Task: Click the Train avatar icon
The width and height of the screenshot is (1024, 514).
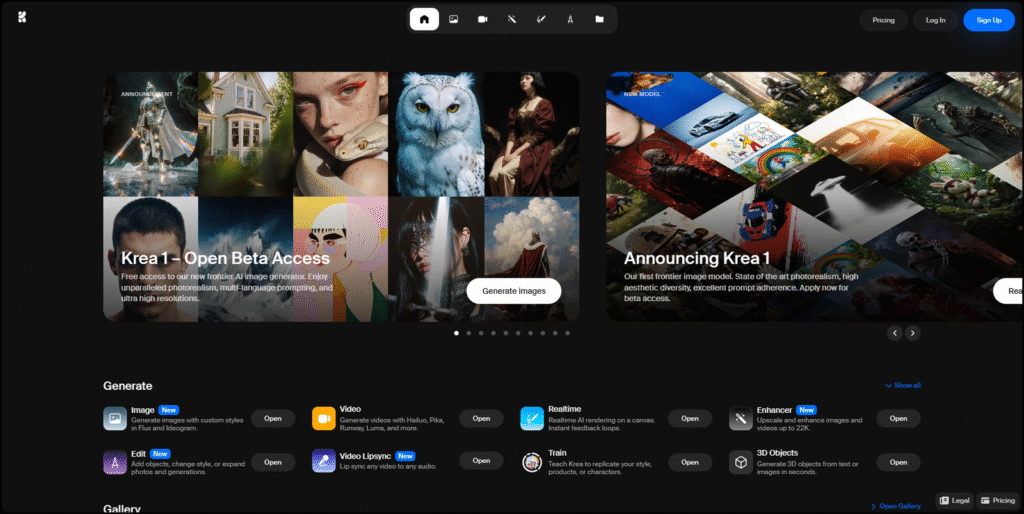Action: [x=532, y=462]
